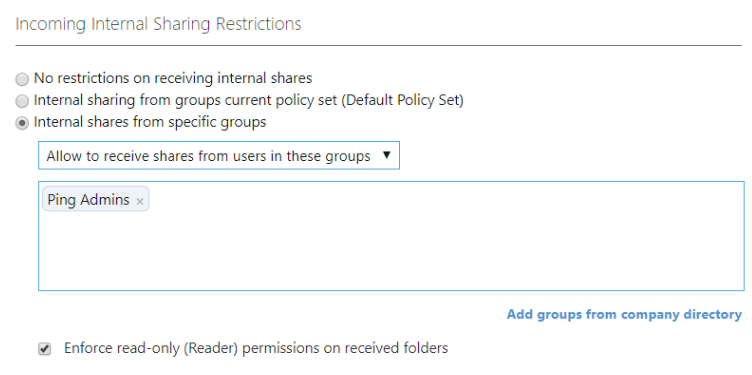Click the space right of the Ping Admins tag
Viewport: 752px width, 375px height.
click(446, 199)
